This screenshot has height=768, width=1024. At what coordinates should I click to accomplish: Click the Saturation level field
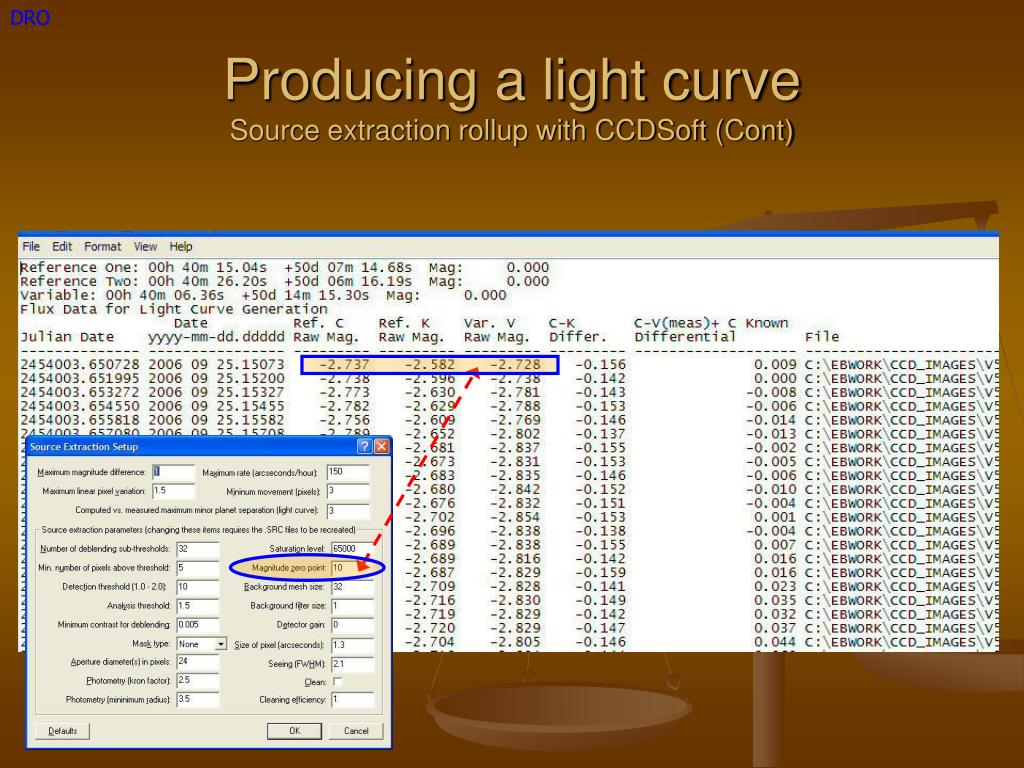click(353, 549)
